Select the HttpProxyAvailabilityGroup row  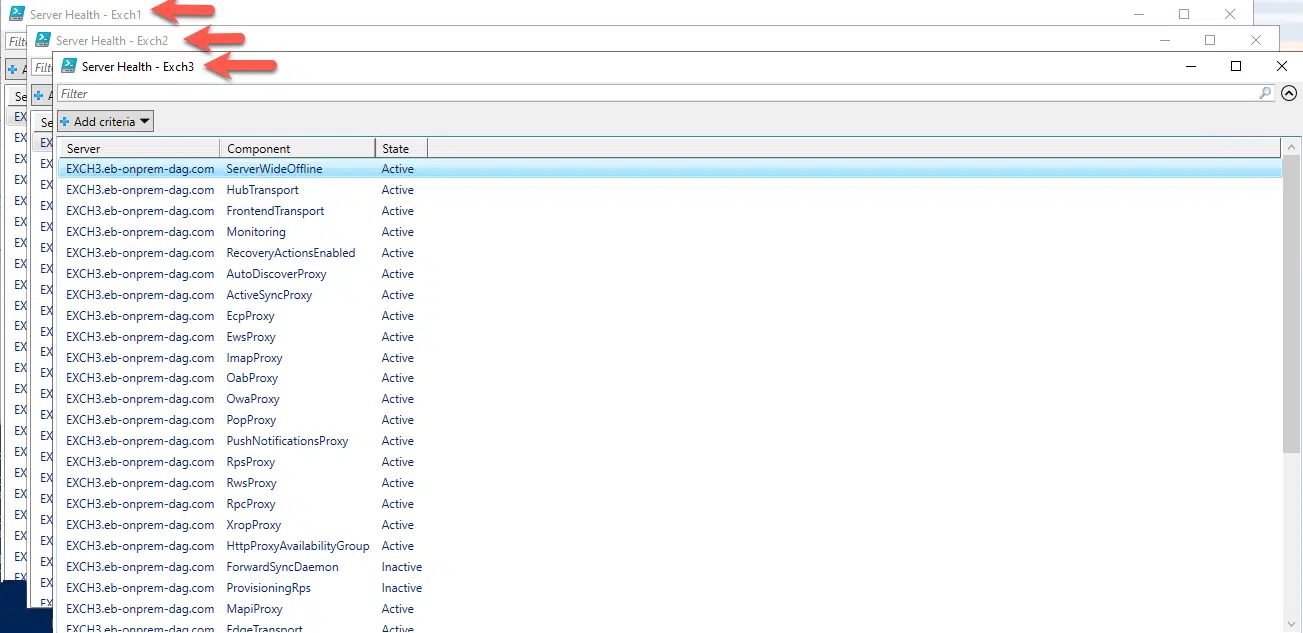pos(669,546)
